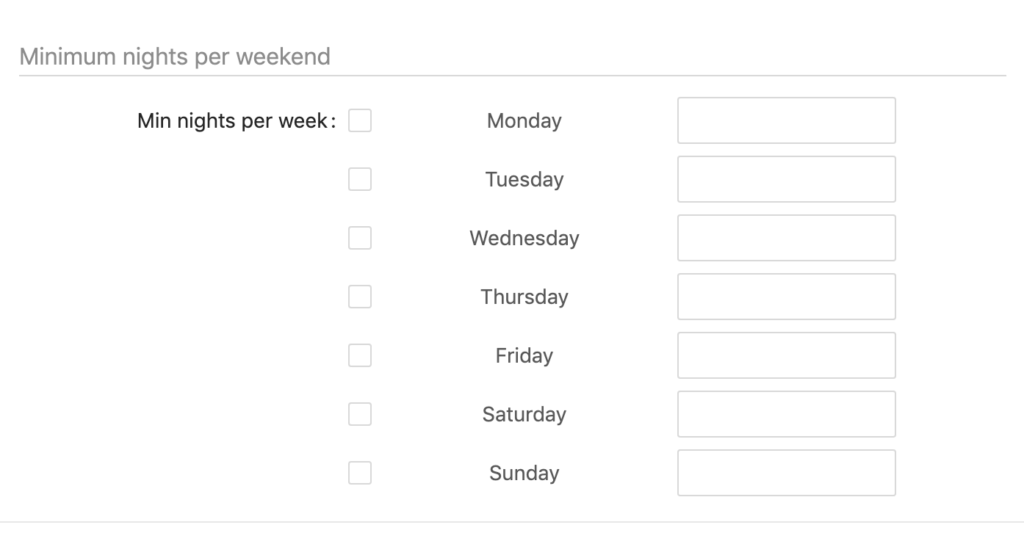The height and width of the screenshot is (533, 1024).
Task: Check the Wednesday checkbox
Action: 360,238
